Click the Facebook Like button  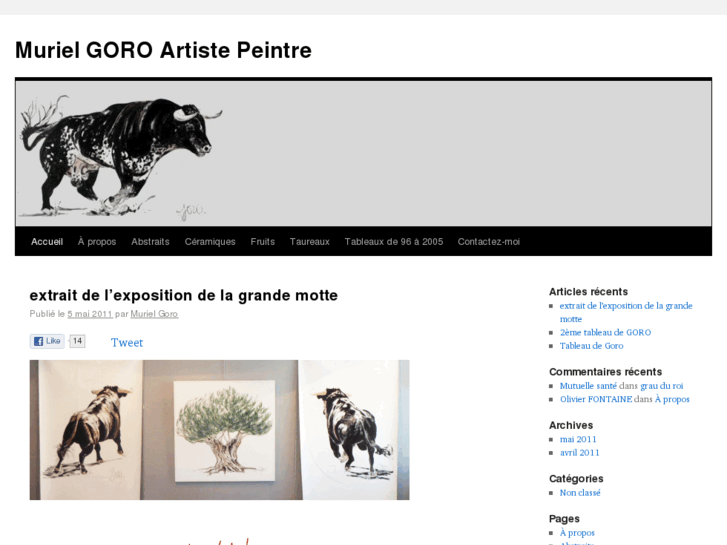[47, 341]
